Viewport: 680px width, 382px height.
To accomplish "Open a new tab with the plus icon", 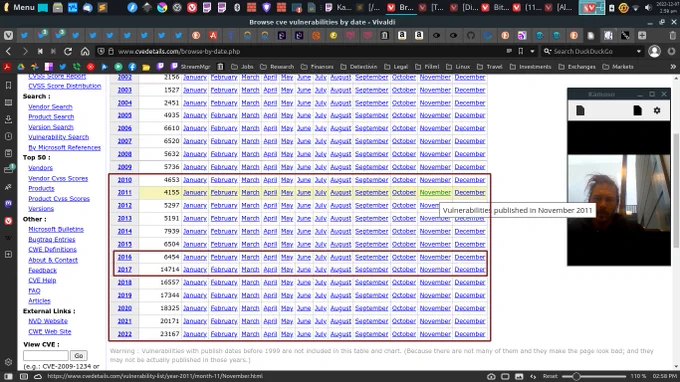I will tap(642, 36).
